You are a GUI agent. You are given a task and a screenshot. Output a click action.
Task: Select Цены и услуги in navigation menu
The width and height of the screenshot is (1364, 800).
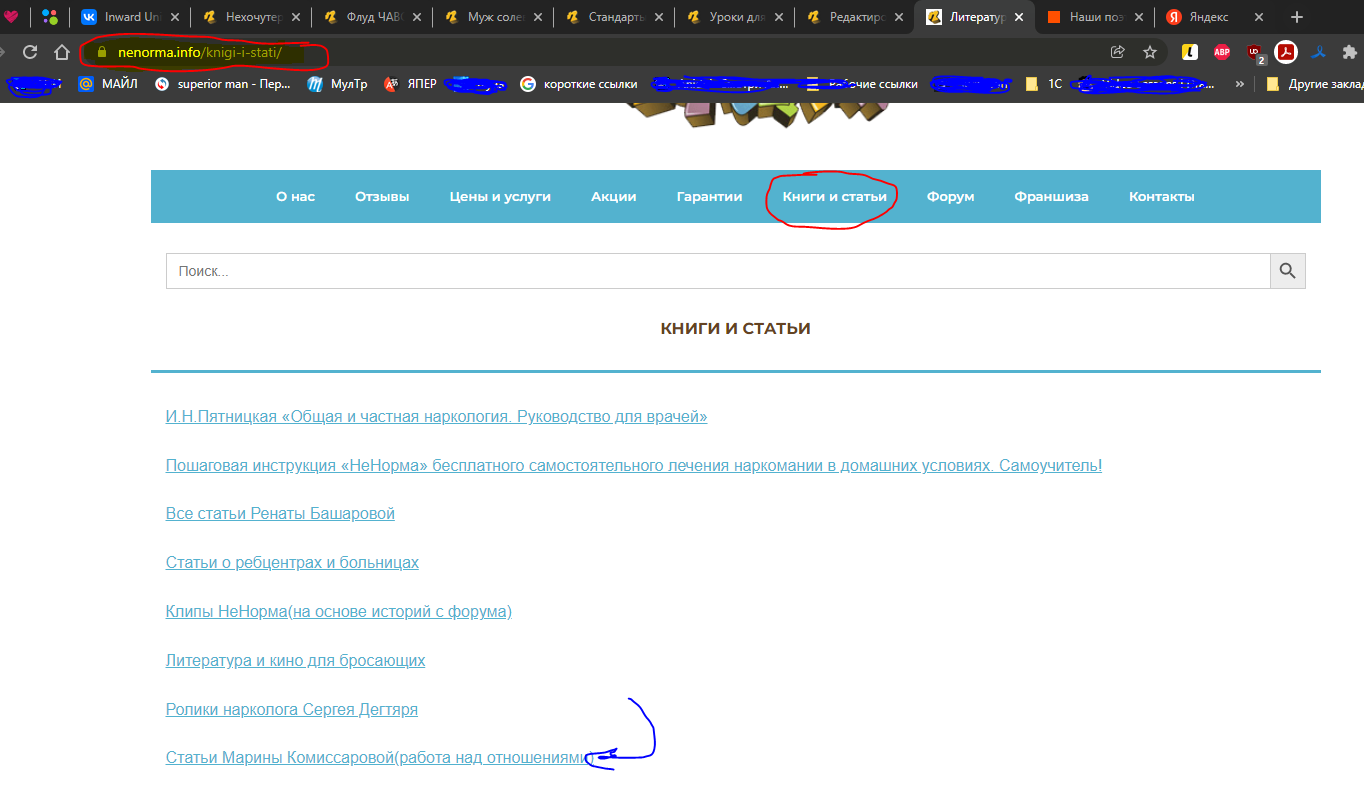point(500,197)
